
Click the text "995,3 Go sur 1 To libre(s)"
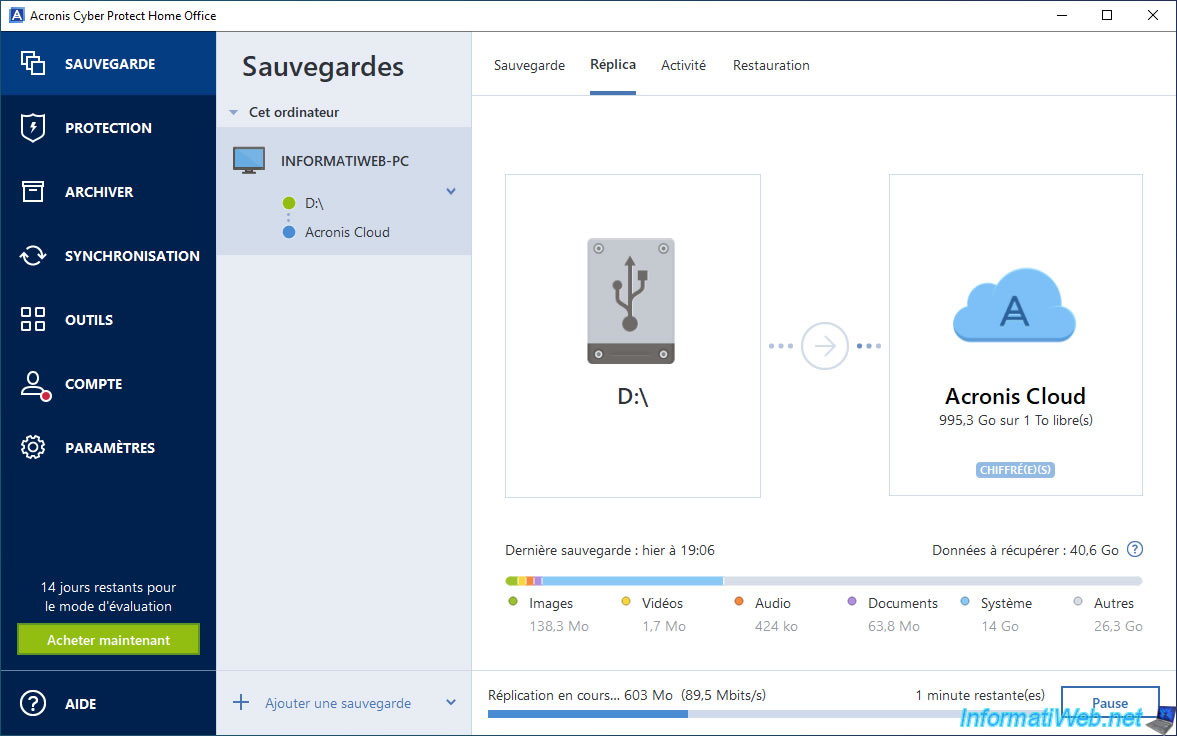[x=1016, y=421]
